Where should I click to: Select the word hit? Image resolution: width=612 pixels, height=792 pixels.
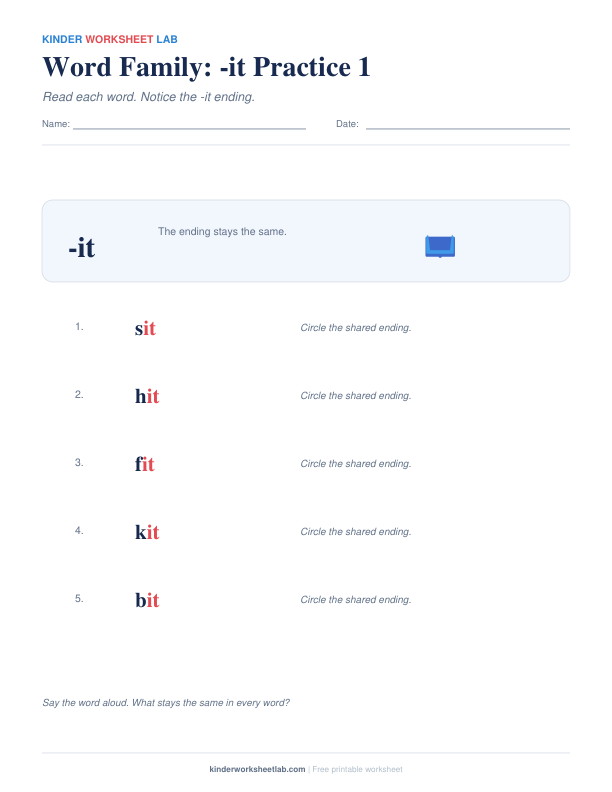pos(147,396)
